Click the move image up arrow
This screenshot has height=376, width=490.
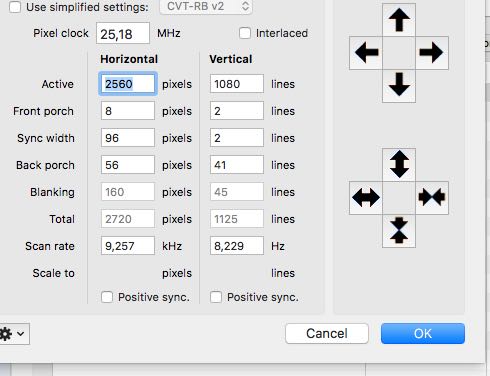click(x=399, y=20)
